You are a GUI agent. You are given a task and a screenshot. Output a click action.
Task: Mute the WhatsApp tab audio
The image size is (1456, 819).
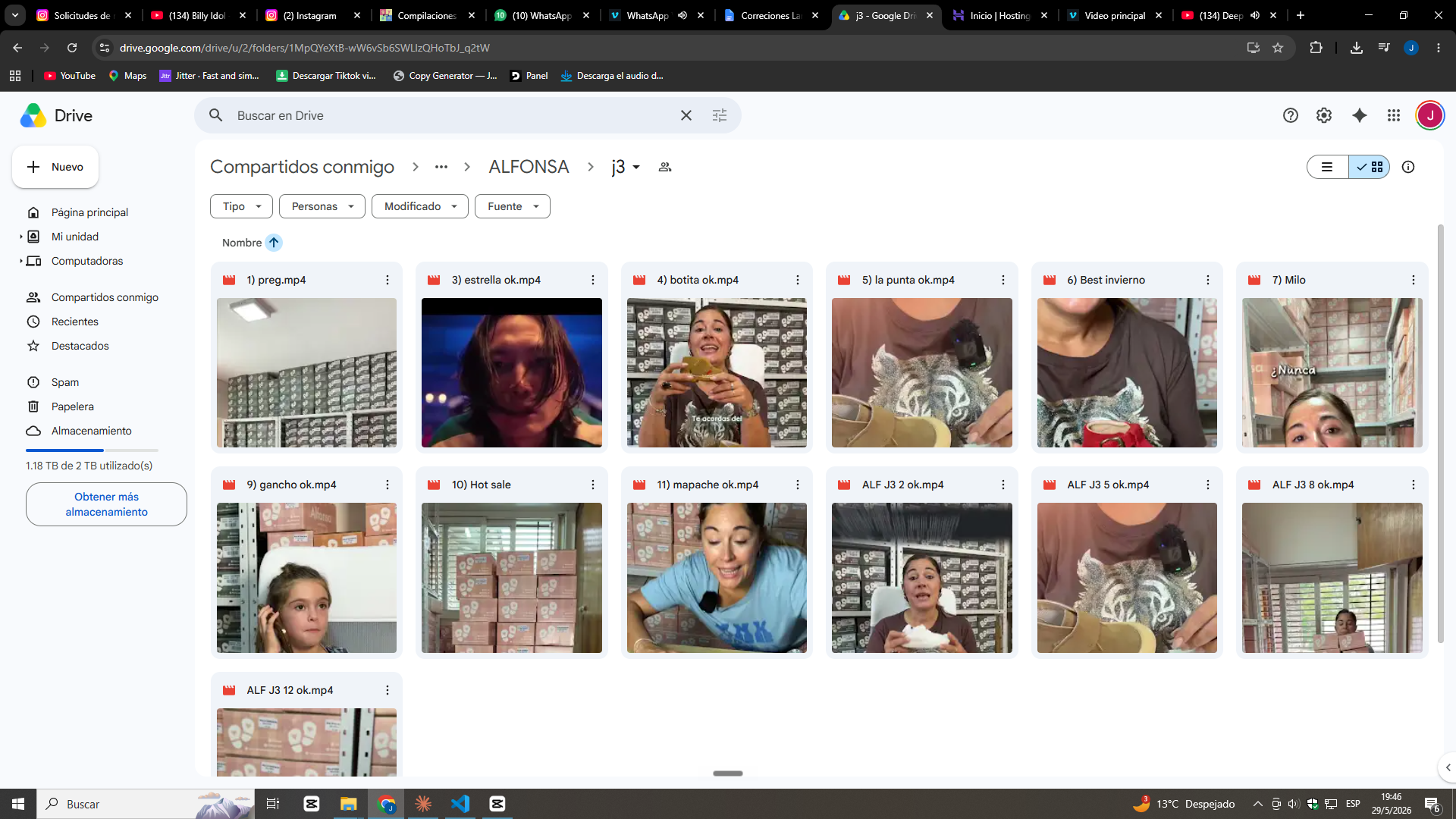point(682,15)
